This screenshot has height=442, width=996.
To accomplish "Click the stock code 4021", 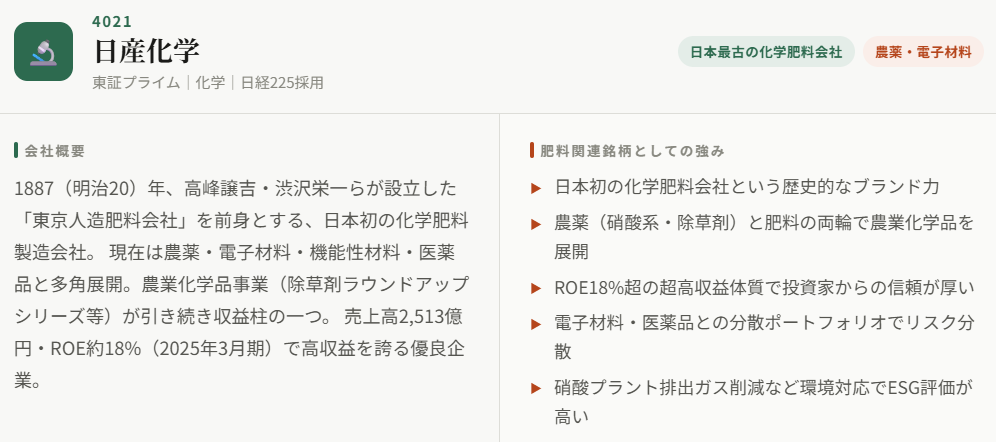I will [x=112, y=21].
